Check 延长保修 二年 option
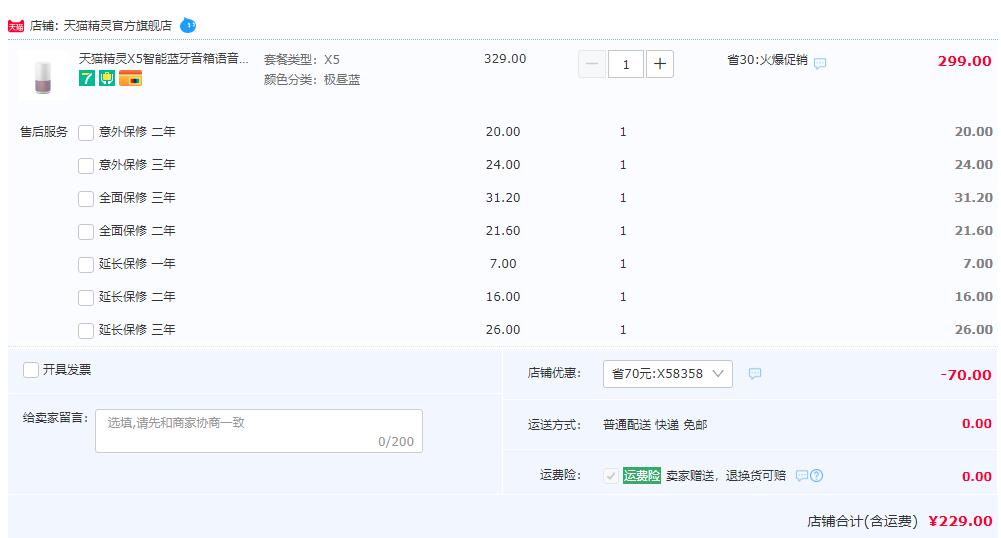This screenshot has width=1001, height=538. (86, 297)
